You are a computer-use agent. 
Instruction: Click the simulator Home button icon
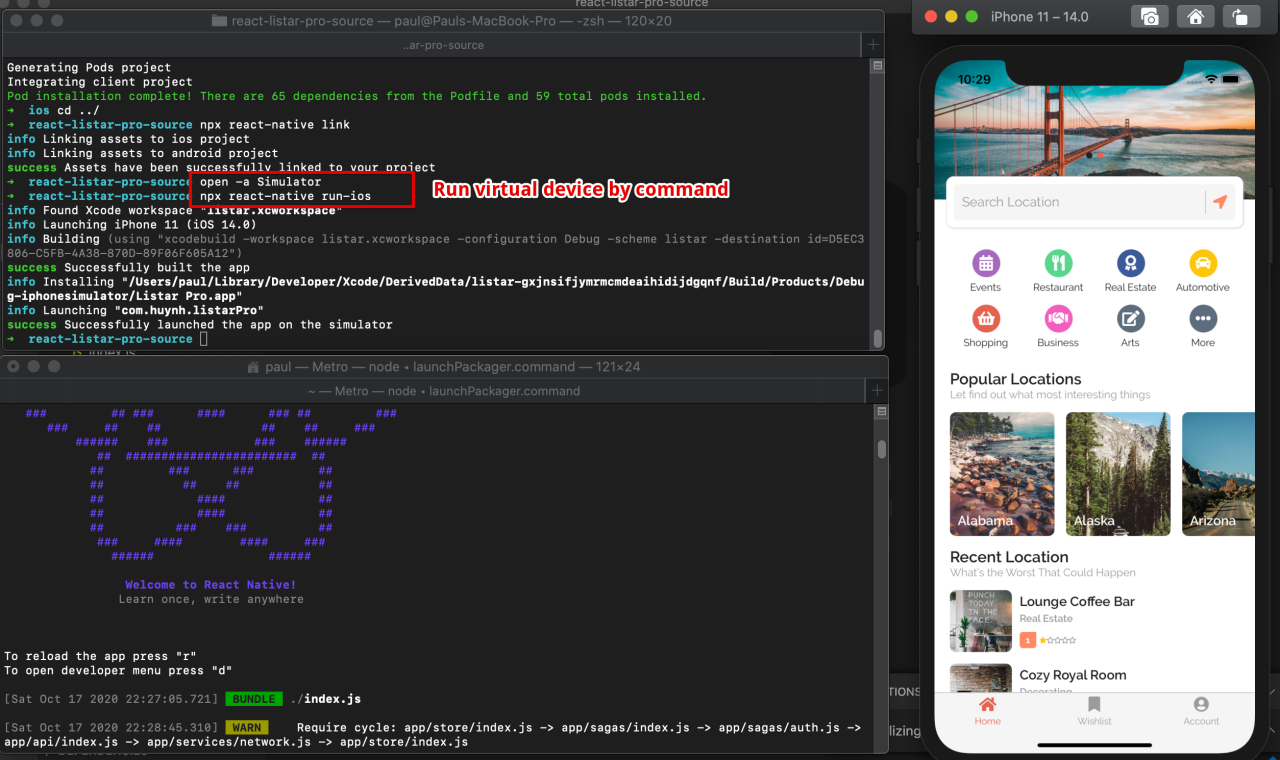click(1195, 17)
